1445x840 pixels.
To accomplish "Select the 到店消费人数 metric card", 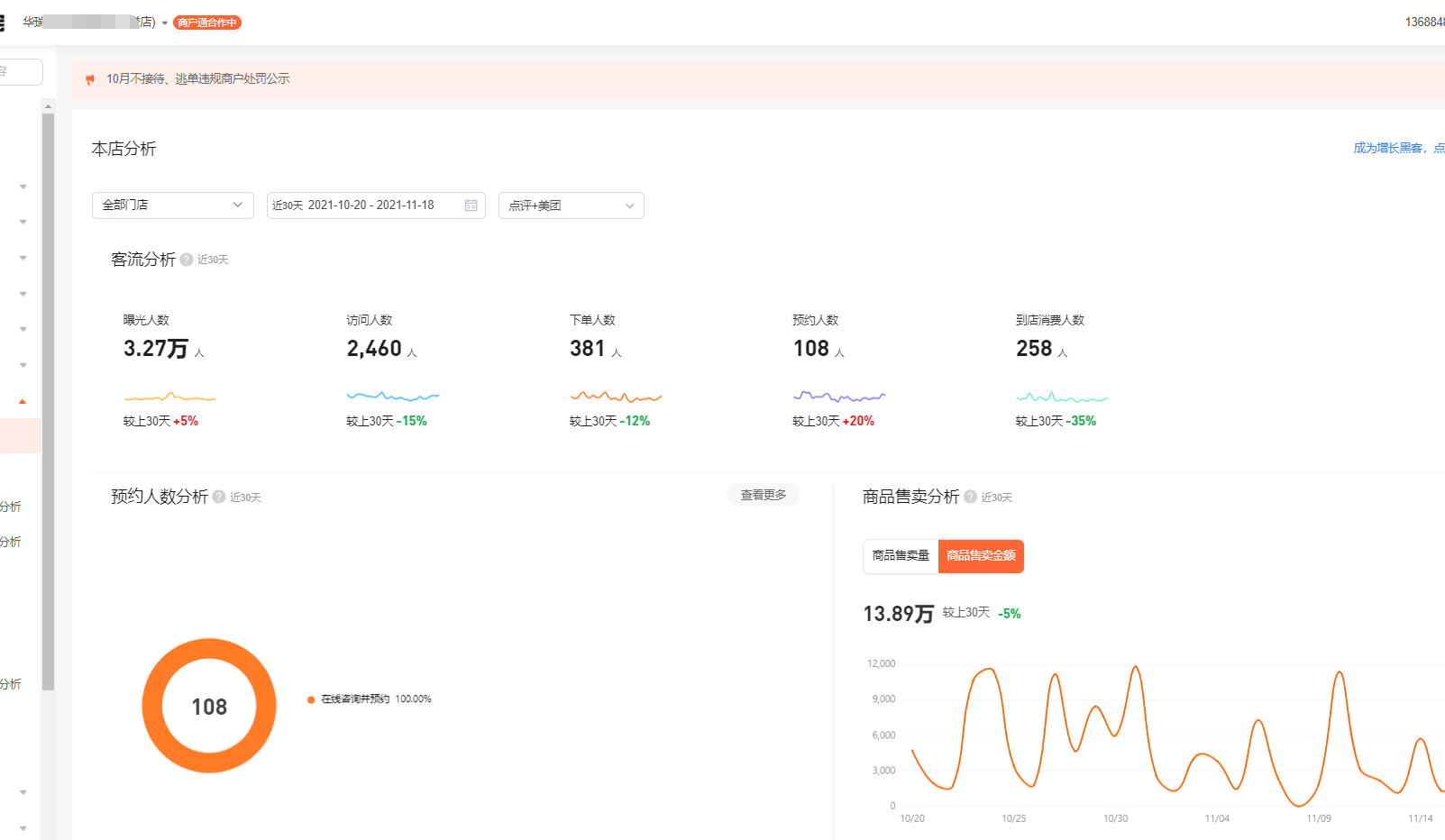I will pos(1062,370).
